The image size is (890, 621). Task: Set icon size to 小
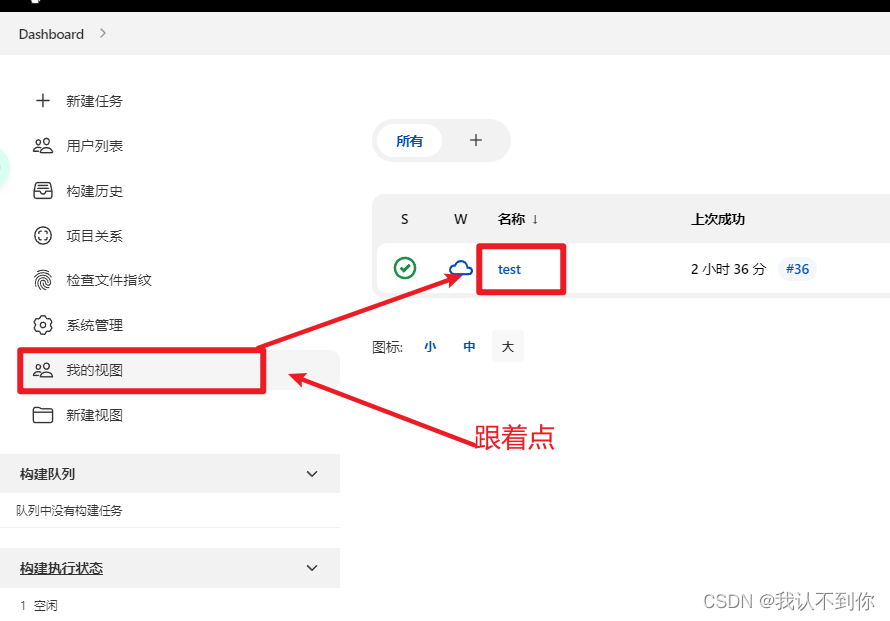pos(430,346)
